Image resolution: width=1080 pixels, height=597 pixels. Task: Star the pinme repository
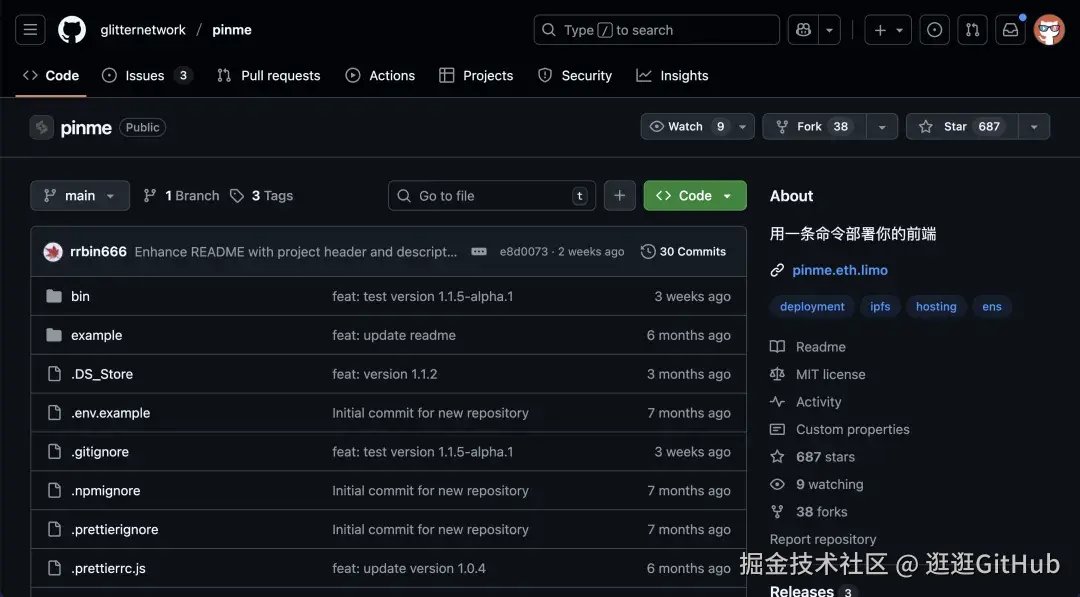coord(962,127)
